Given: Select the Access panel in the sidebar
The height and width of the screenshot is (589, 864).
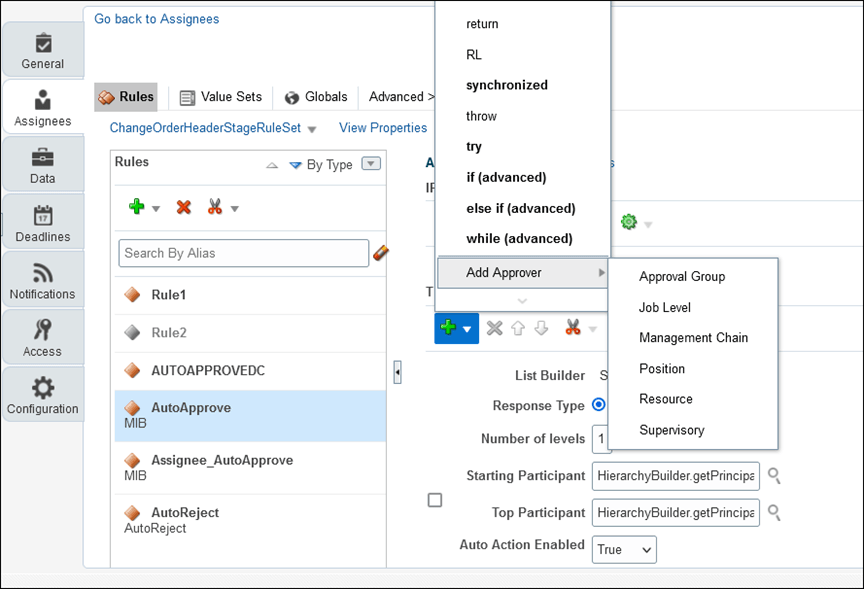Looking at the screenshot, I should [43, 337].
